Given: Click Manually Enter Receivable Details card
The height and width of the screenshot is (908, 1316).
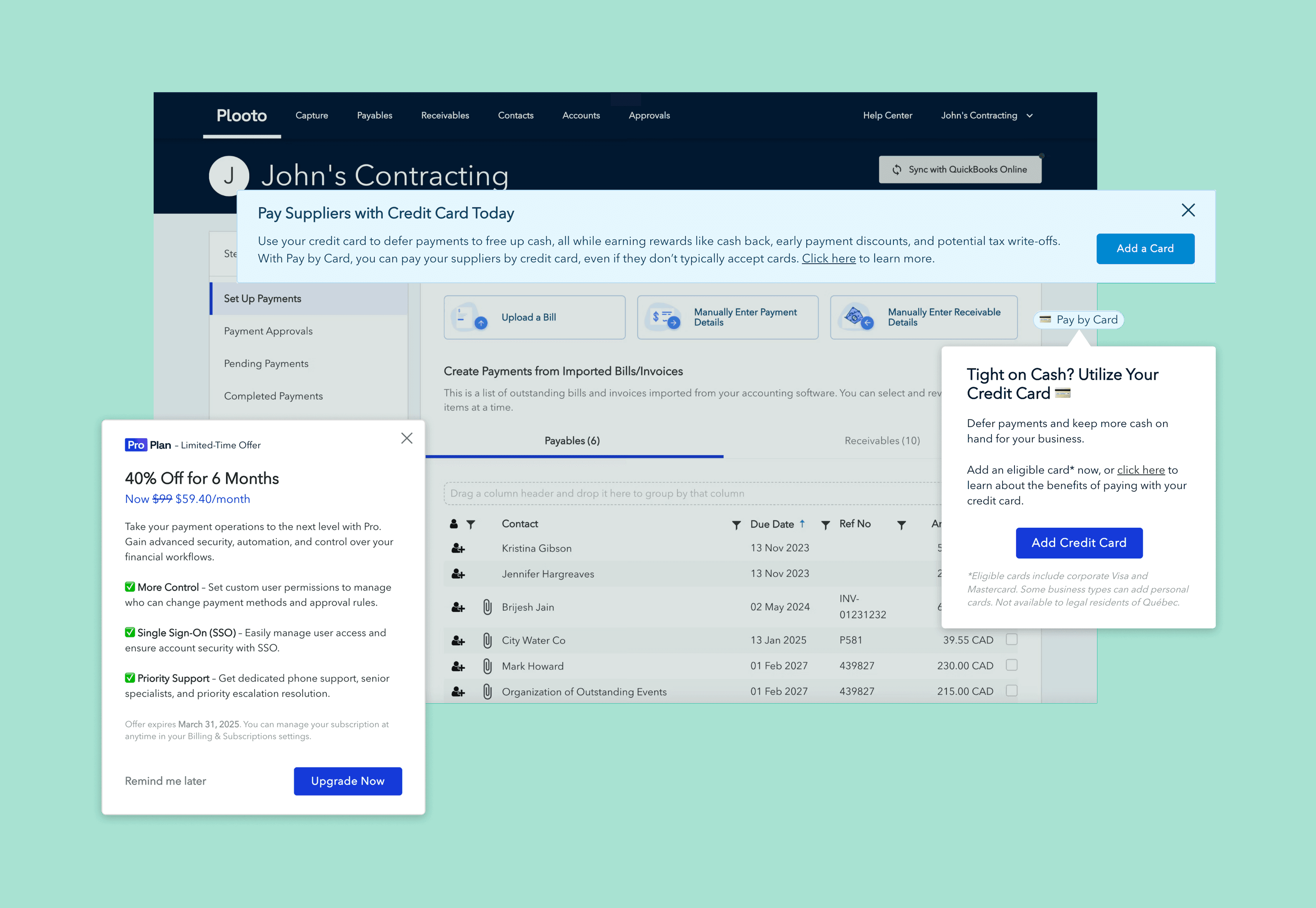Looking at the screenshot, I should coord(923,318).
